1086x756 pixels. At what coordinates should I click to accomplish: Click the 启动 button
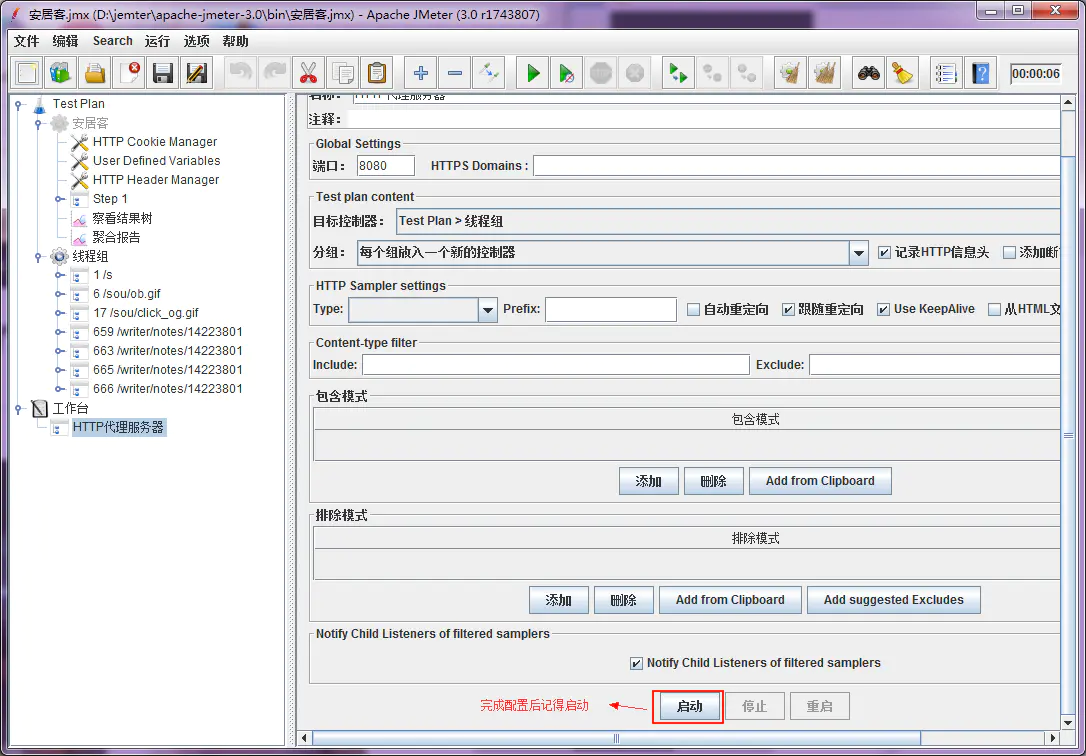pyautogui.click(x=689, y=706)
